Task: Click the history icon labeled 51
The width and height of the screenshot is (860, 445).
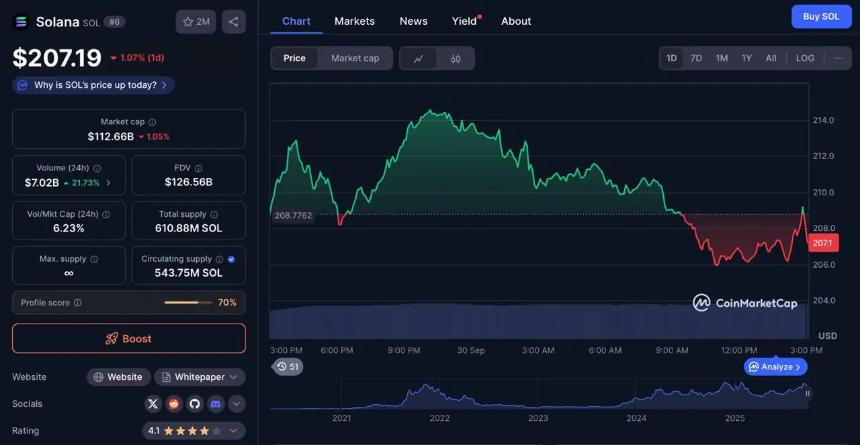Action: [x=288, y=367]
